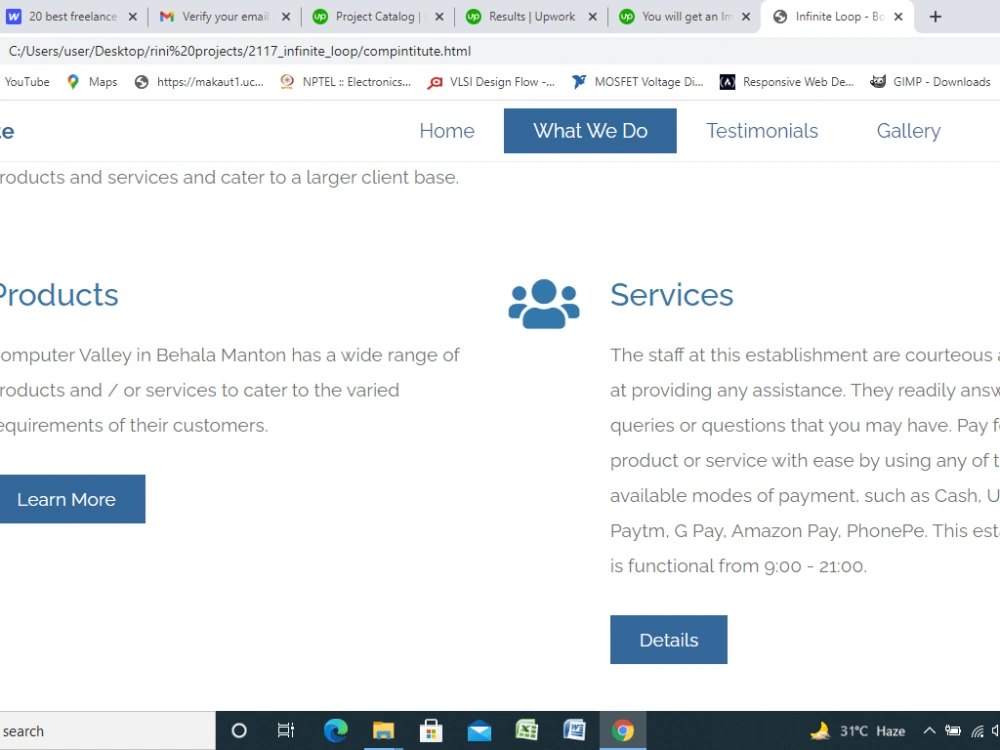1000x750 pixels.
Task: Click the address bar file URL
Action: pyautogui.click(x=240, y=51)
